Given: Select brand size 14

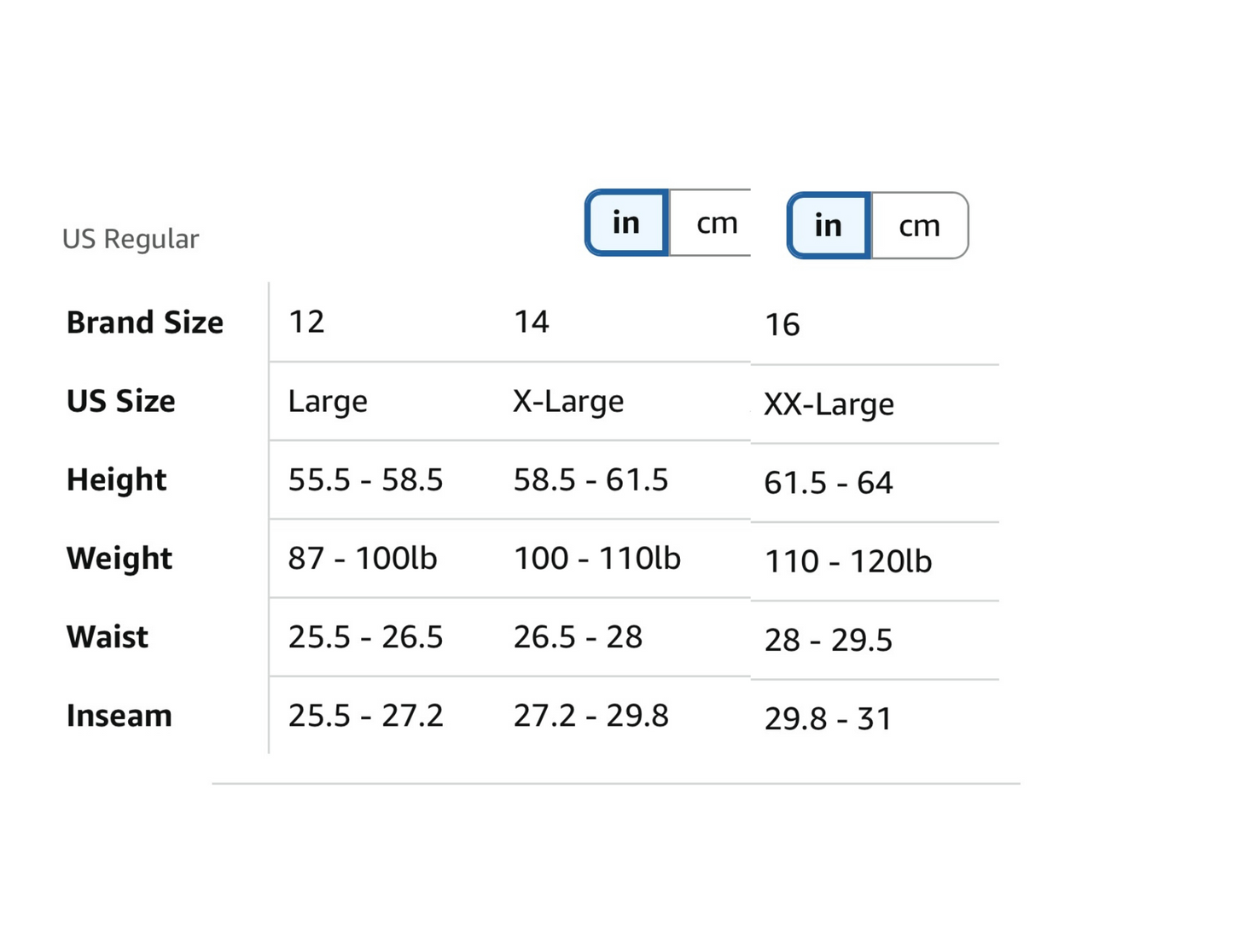Looking at the screenshot, I should point(532,322).
